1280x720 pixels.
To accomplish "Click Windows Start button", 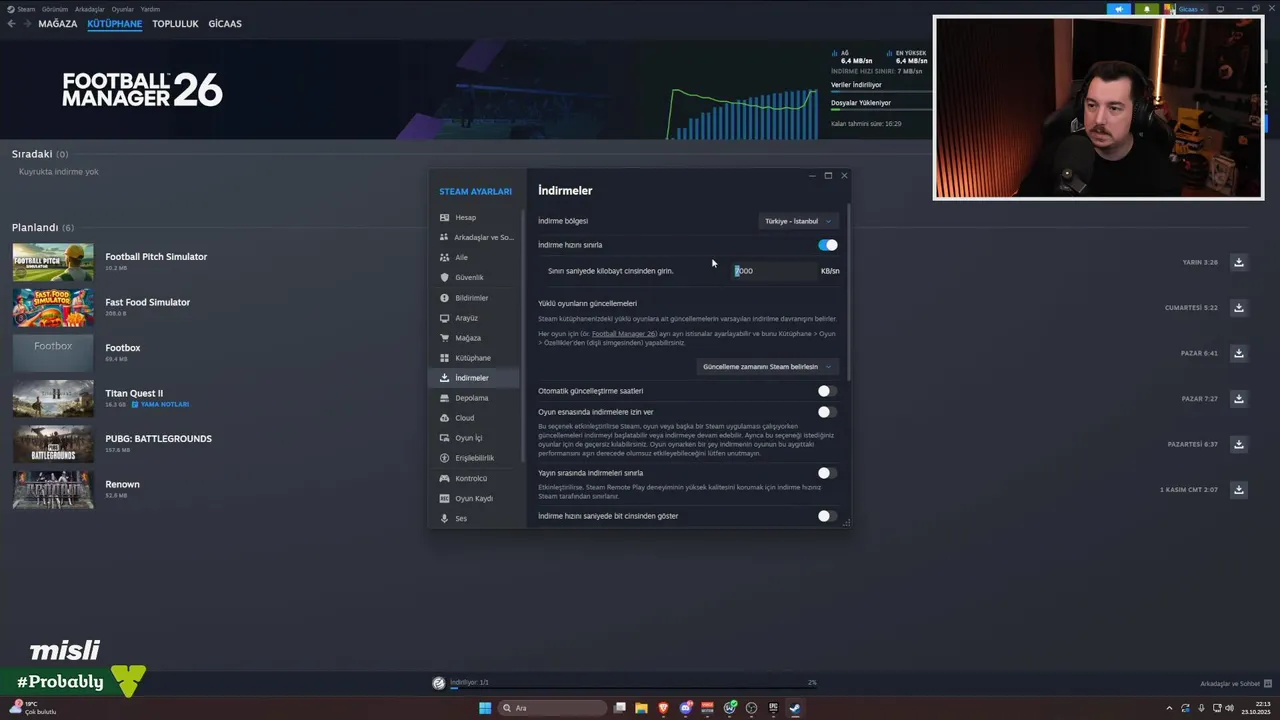I will [x=485, y=708].
